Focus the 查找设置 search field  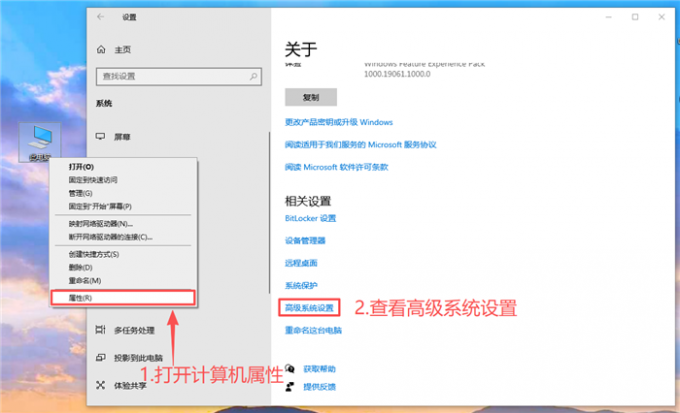coord(179,76)
